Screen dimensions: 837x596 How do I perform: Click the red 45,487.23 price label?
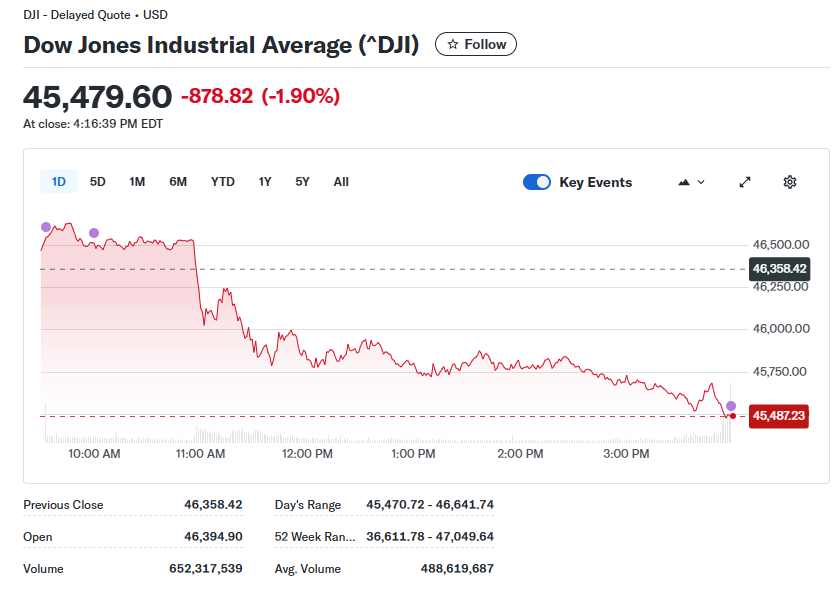(x=778, y=416)
